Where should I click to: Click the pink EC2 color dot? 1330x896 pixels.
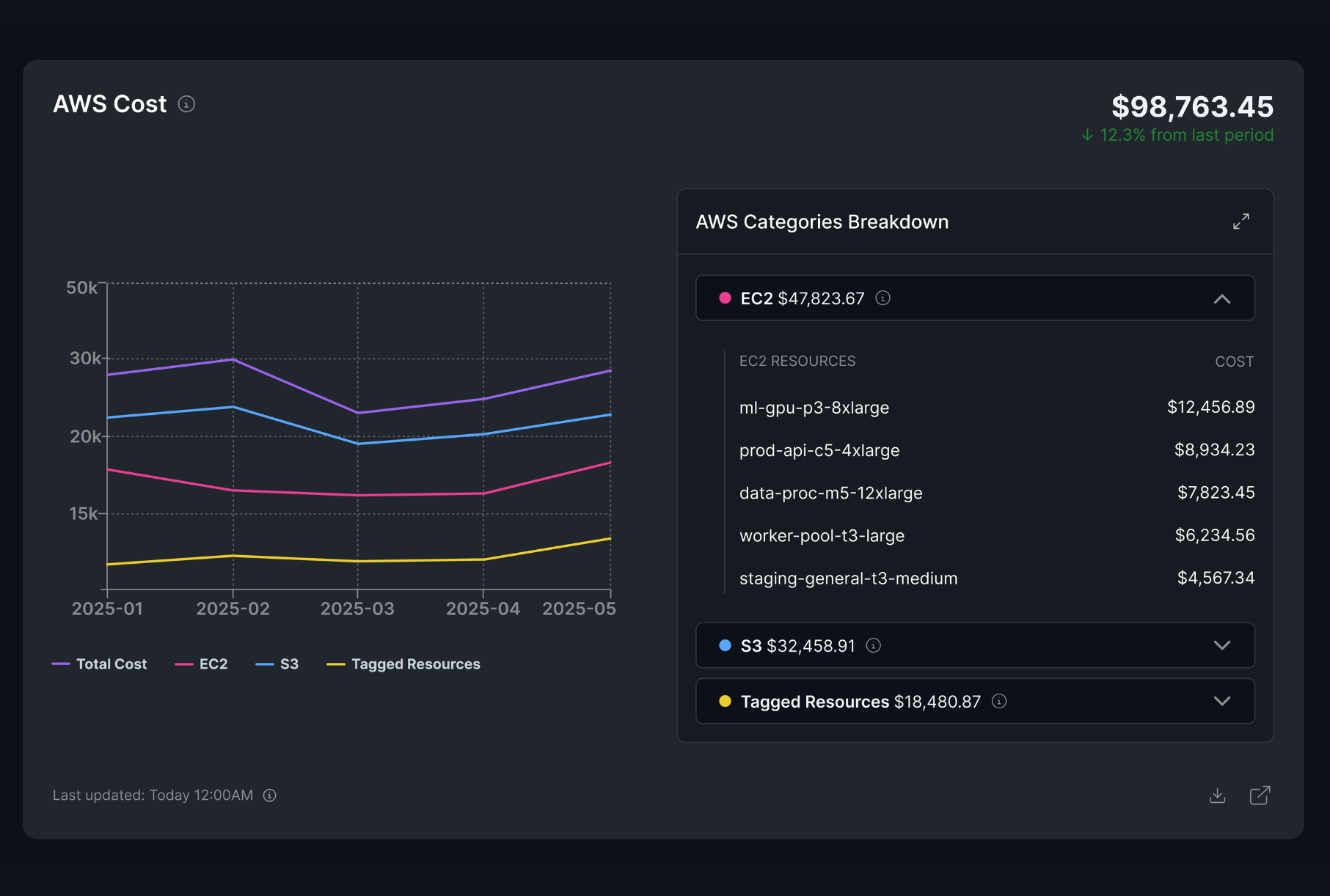(724, 298)
